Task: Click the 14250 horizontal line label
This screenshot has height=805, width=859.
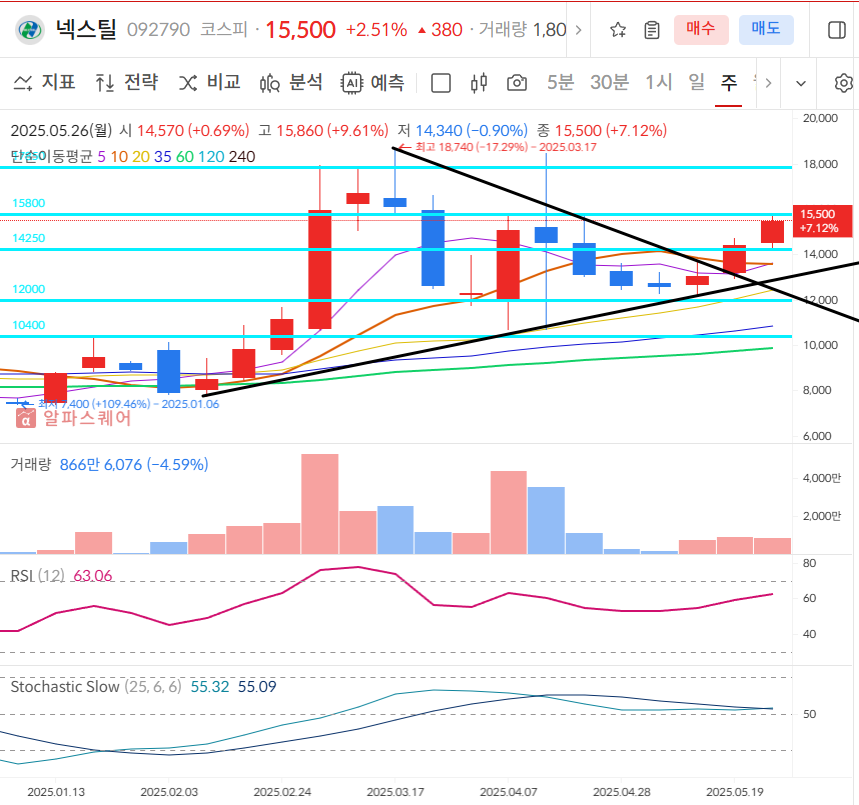Action: tap(28, 238)
